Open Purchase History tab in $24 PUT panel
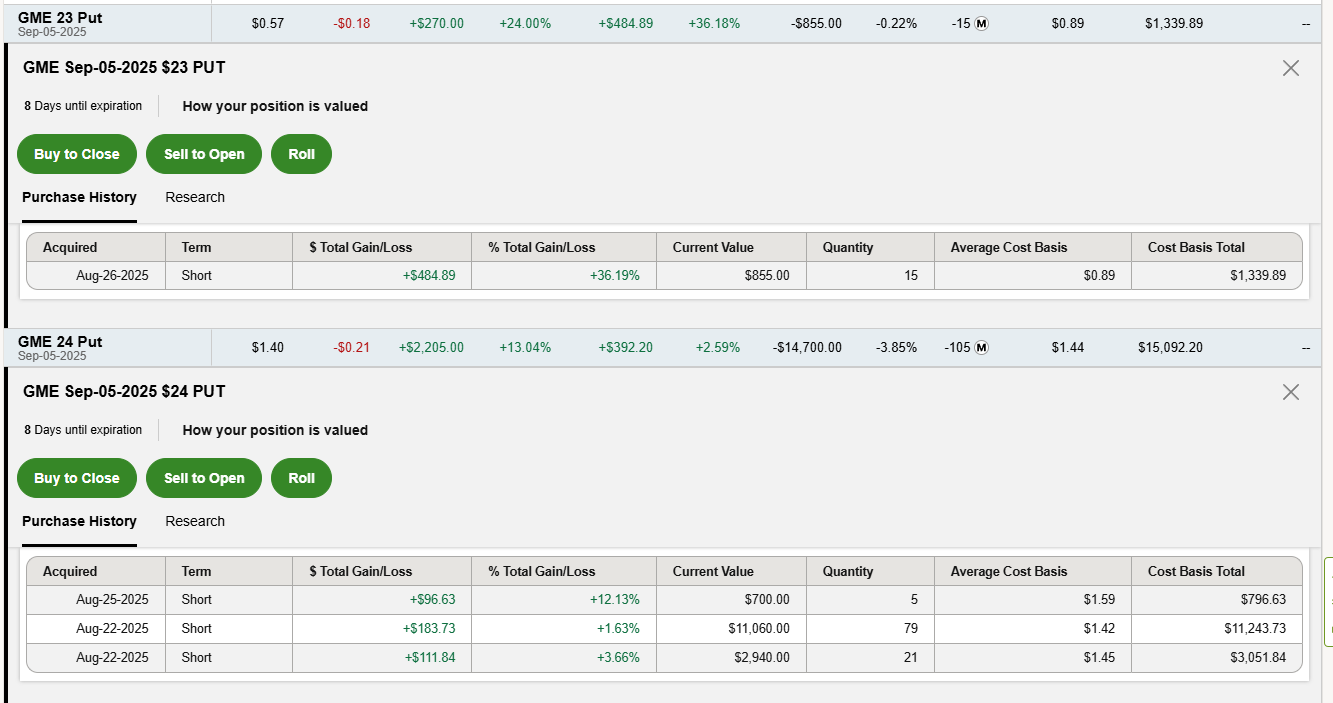The image size is (1333, 703). pos(79,521)
